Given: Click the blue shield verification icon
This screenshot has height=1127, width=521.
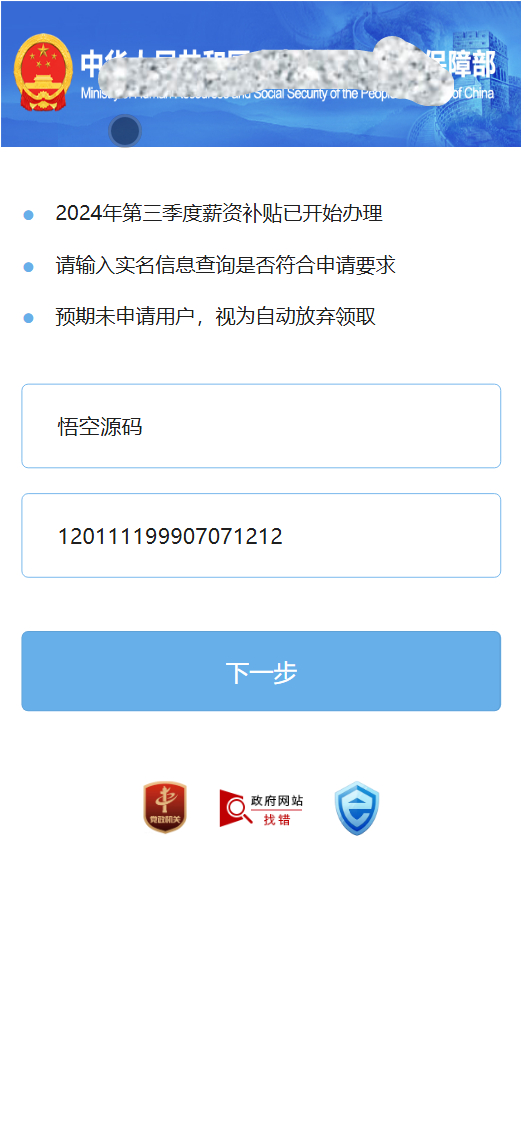Looking at the screenshot, I should (356, 809).
